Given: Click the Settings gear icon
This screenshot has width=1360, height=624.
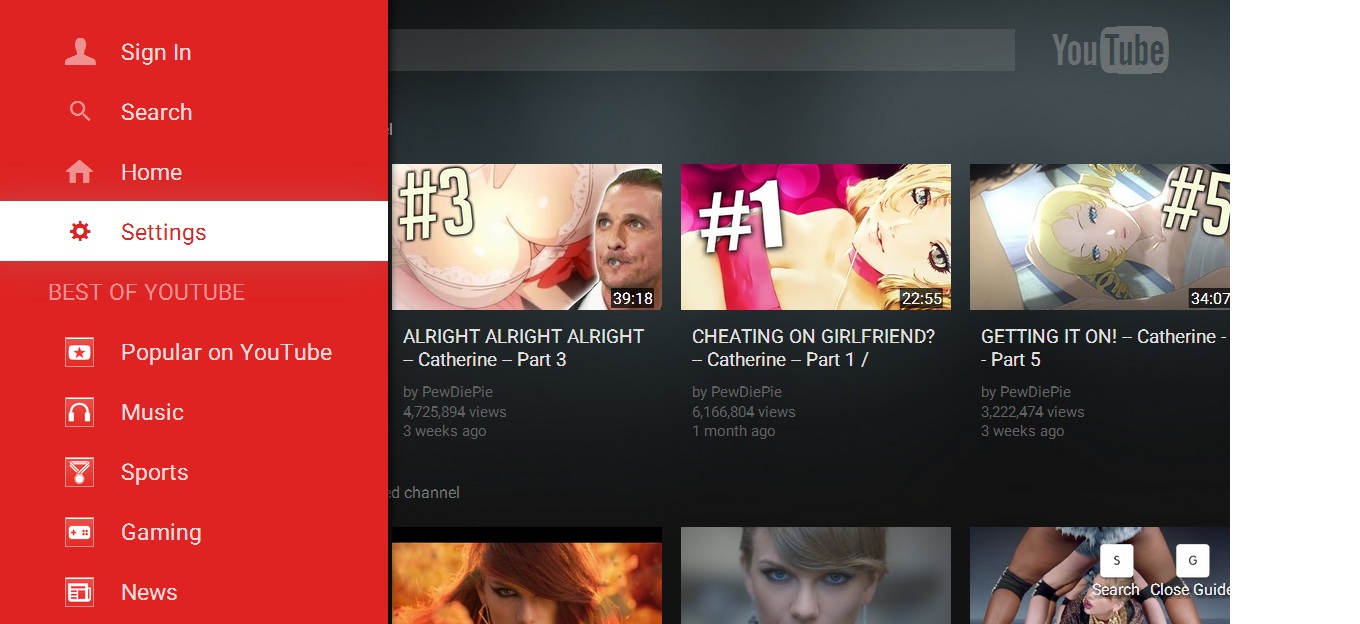Looking at the screenshot, I should coord(80,232).
